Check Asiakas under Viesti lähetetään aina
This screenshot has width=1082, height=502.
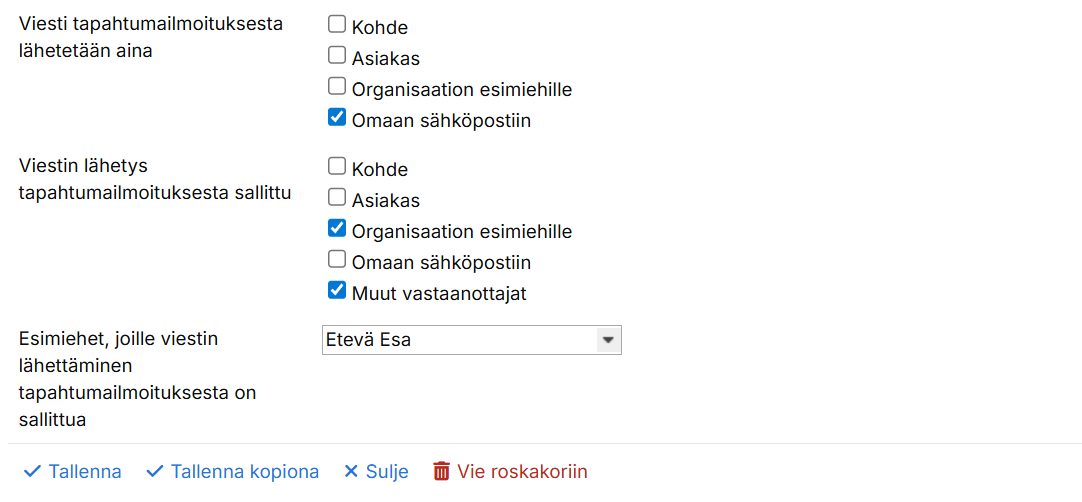coord(337,56)
